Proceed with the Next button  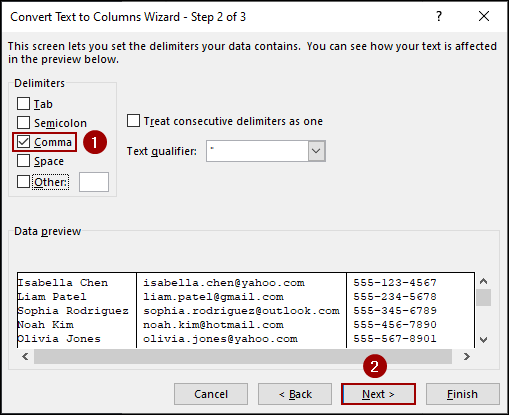tap(378, 394)
